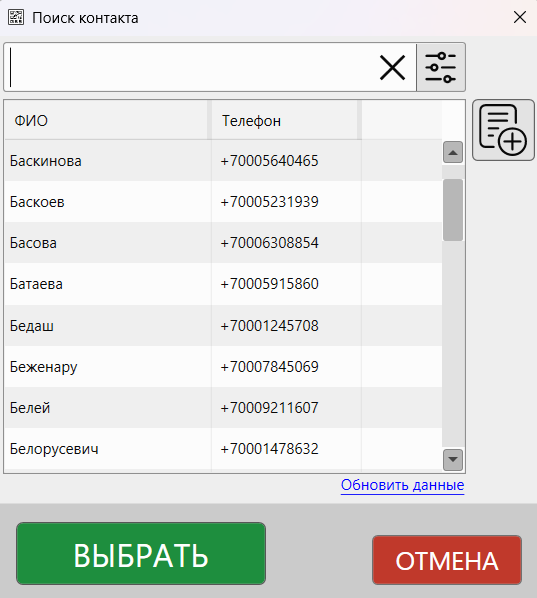Sort by Телефон column header
Screen dimensions: 537x598
point(285,121)
